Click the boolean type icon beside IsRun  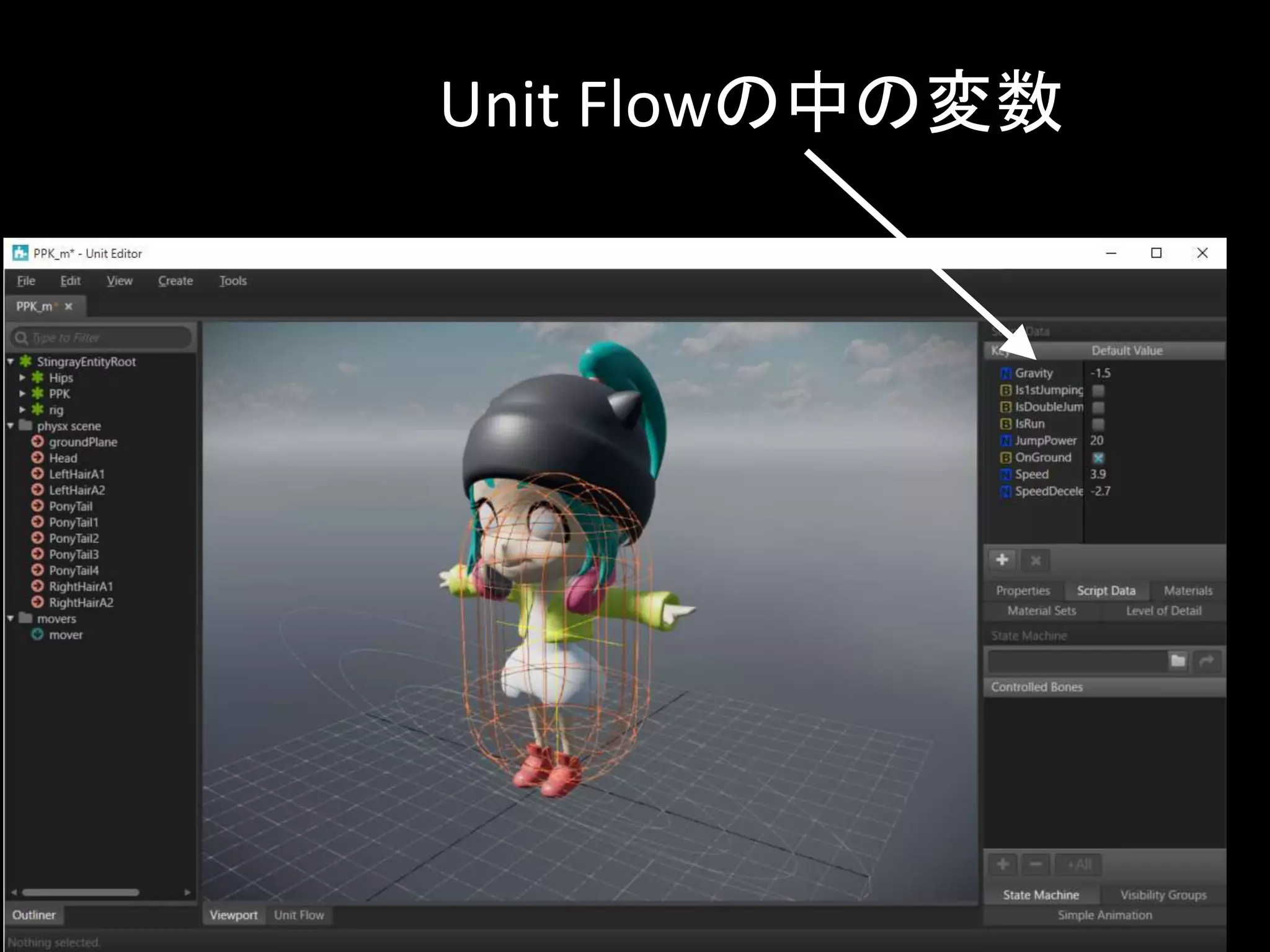[x=1006, y=424]
